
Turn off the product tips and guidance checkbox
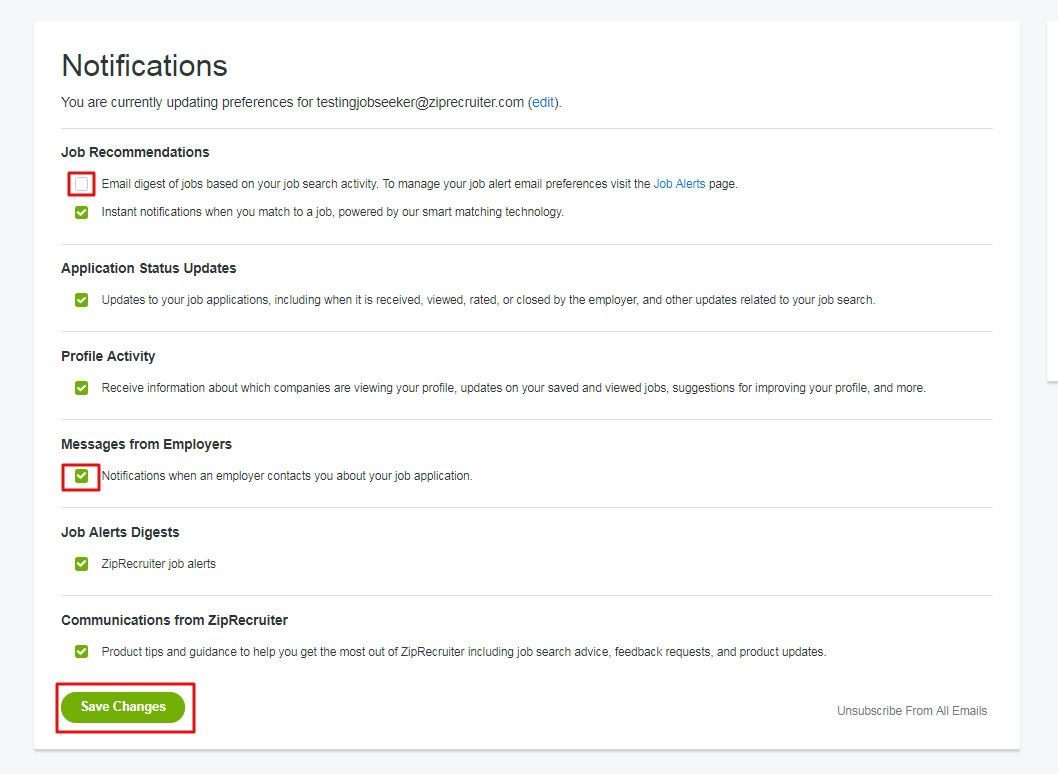[x=81, y=652]
